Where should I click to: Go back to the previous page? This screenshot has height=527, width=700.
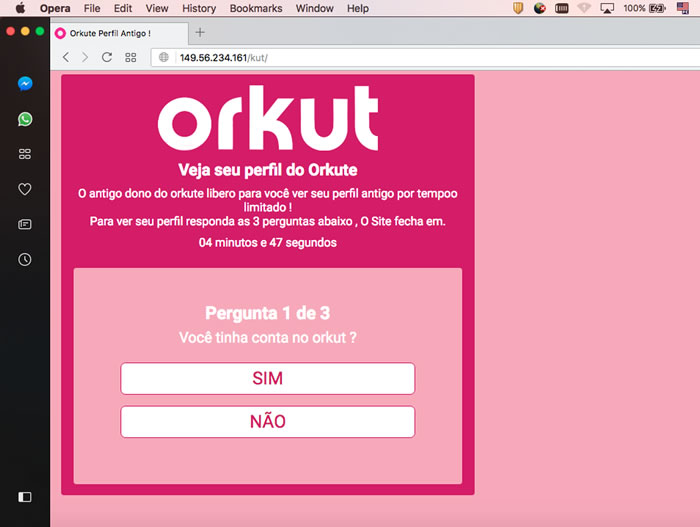(66, 57)
